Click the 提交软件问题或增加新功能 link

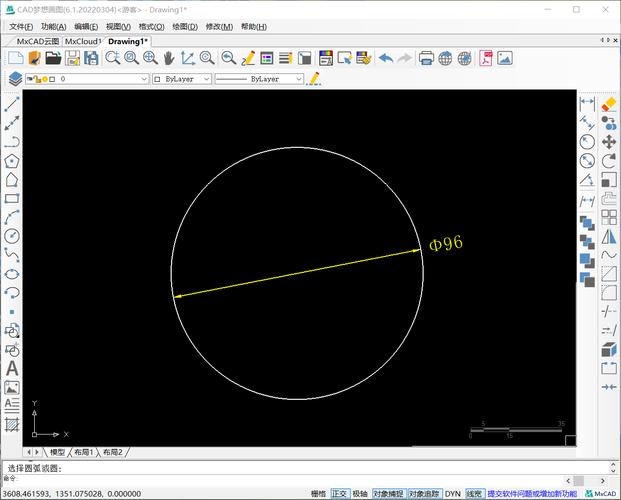pos(532,493)
